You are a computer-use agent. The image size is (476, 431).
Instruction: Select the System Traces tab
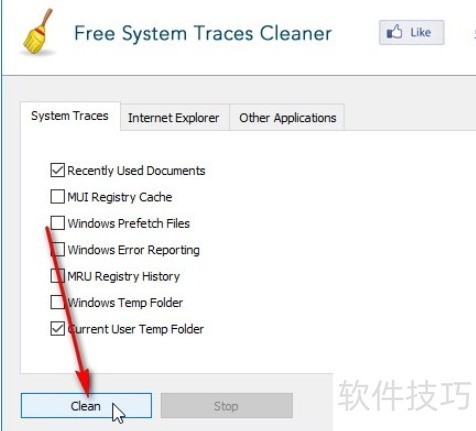pyautogui.click(x=70, y=116)
